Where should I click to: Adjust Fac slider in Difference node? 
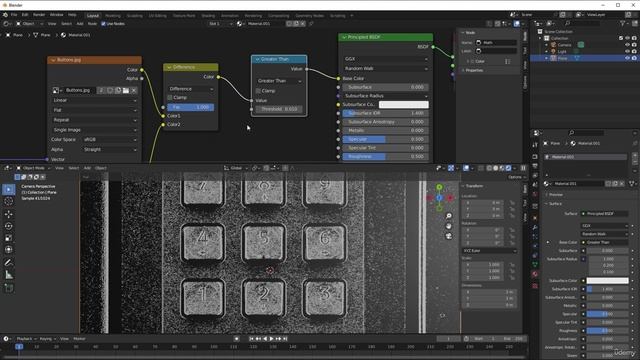(x=191, y=107)
